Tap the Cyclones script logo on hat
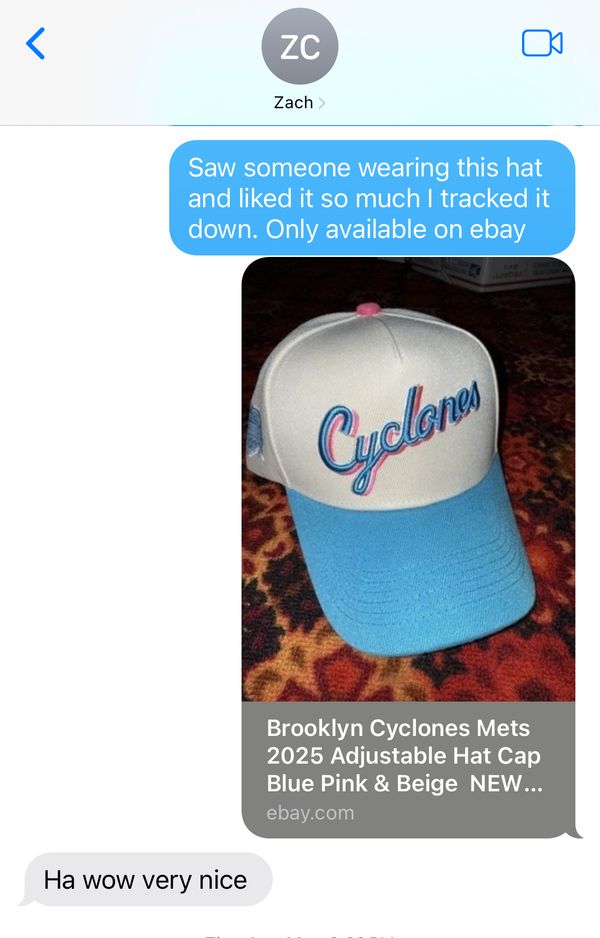This screenshot has width=600, height=938. tap(398, 434)
